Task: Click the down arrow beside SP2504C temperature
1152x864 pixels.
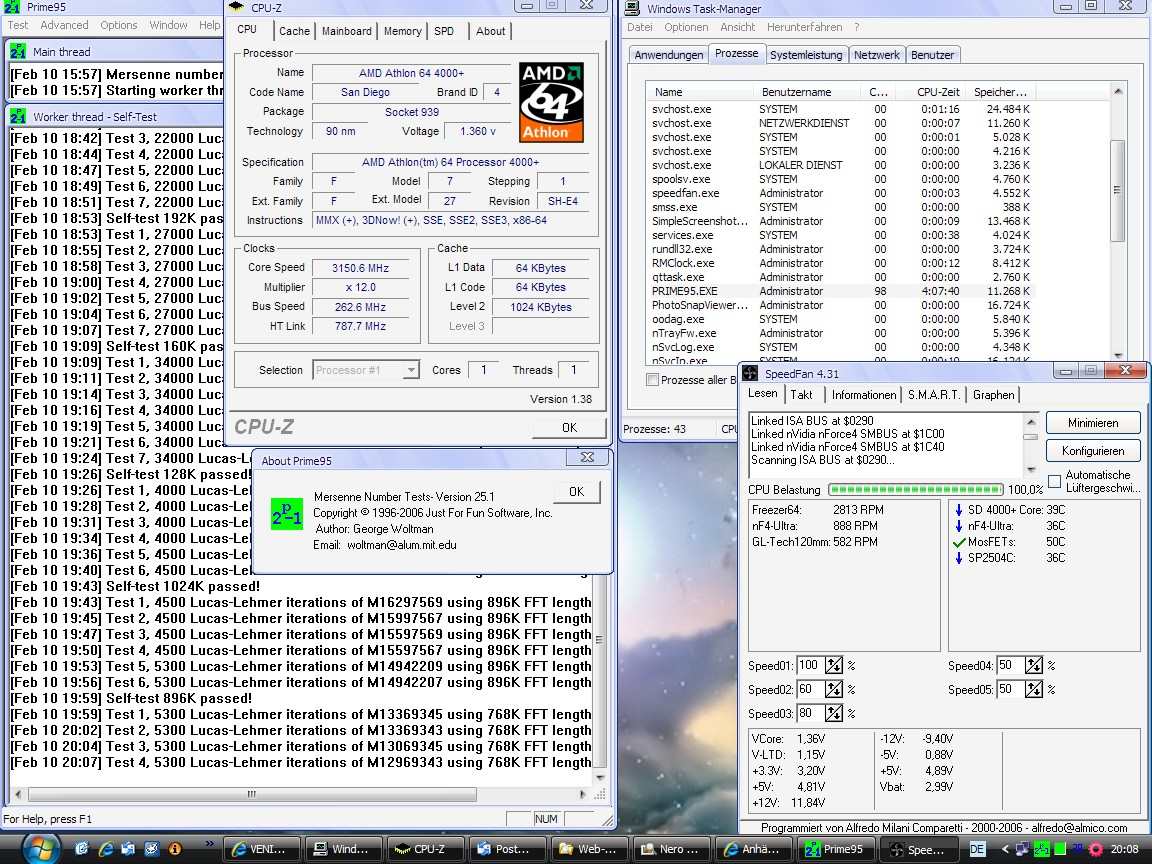Action: (959, 558)
